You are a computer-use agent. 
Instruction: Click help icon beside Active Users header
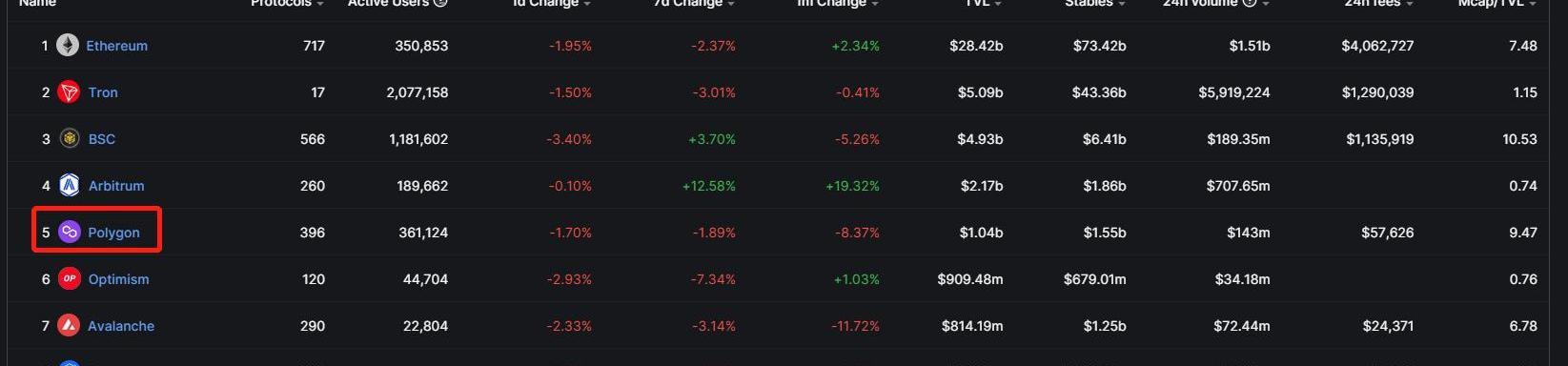tap(440, 3)
